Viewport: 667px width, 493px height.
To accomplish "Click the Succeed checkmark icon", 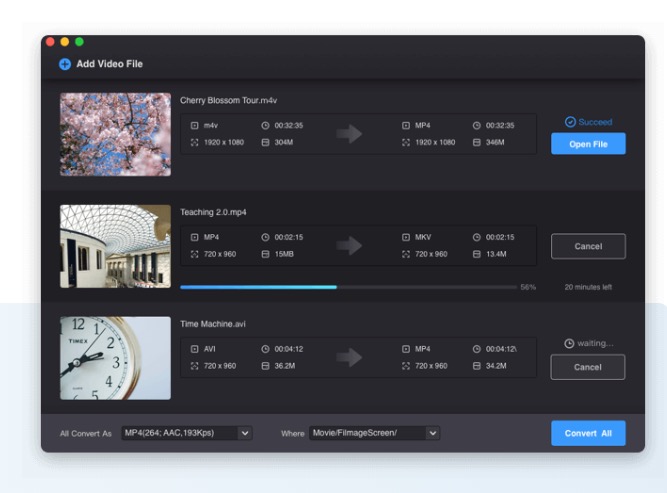I will point(570,122).
